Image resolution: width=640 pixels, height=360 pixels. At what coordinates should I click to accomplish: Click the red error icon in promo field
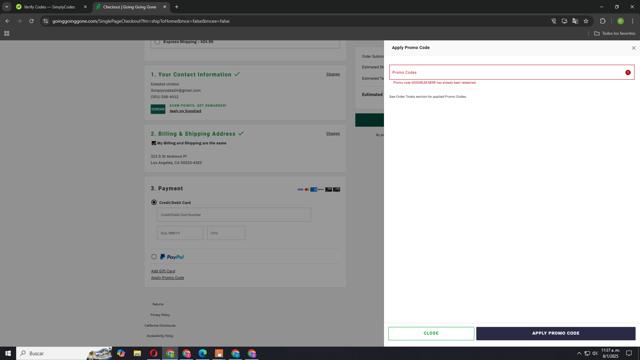click(x=628, y=72)
